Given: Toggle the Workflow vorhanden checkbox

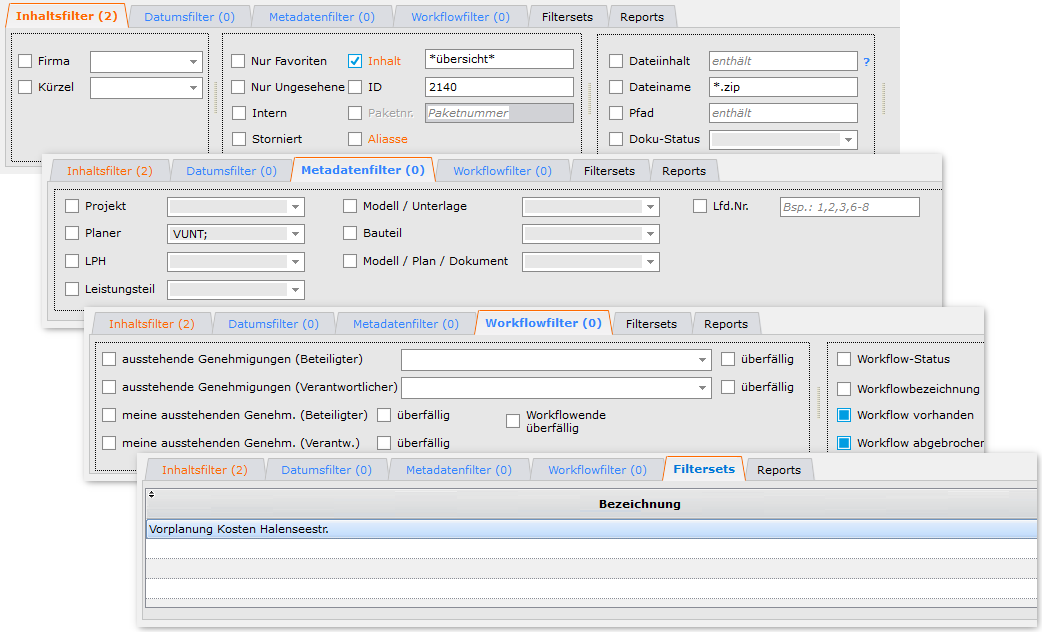Looking at the screenshot, I should coord(844,415).
